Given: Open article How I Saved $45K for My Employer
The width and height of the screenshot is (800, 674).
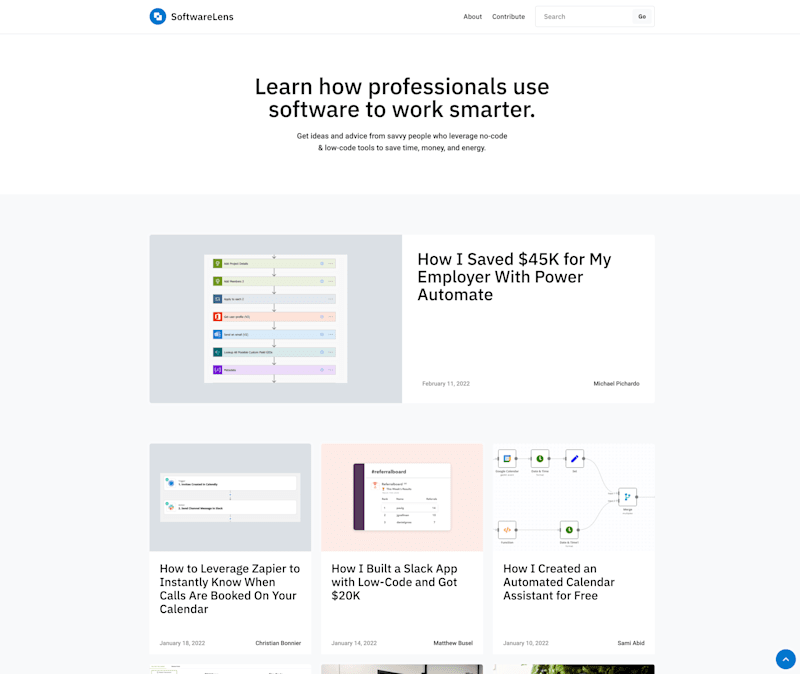Looking at the screenshot, I should click(514, 277).
